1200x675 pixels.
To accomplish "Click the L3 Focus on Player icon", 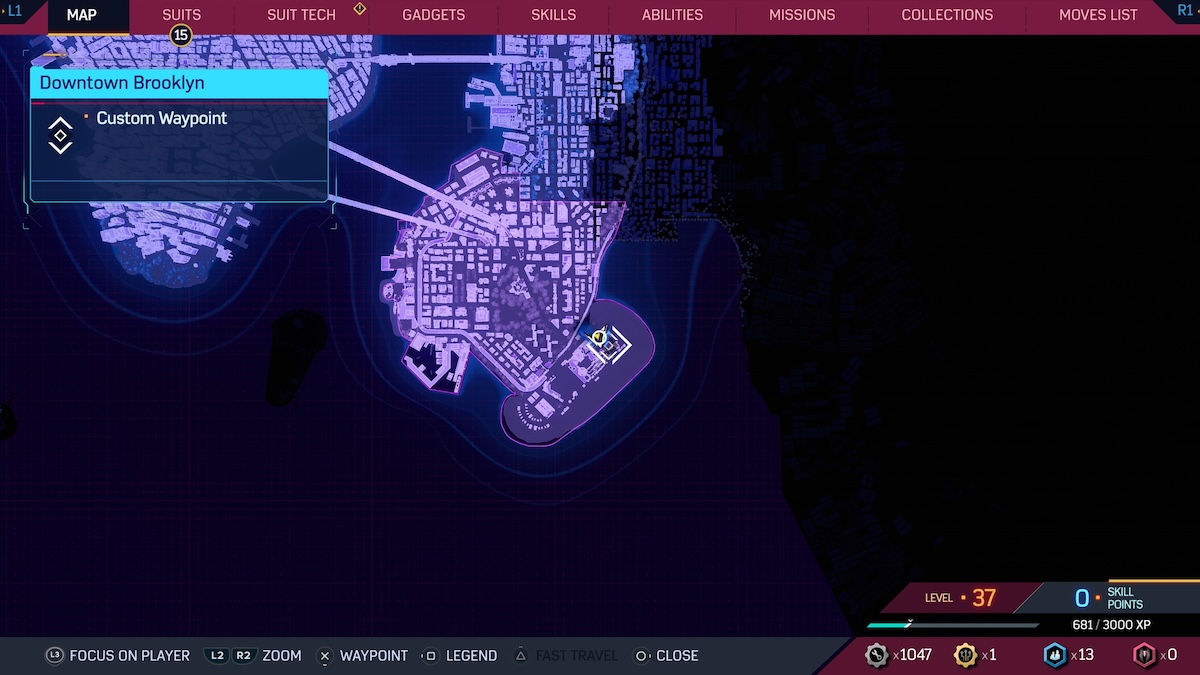I will [55, 656].
